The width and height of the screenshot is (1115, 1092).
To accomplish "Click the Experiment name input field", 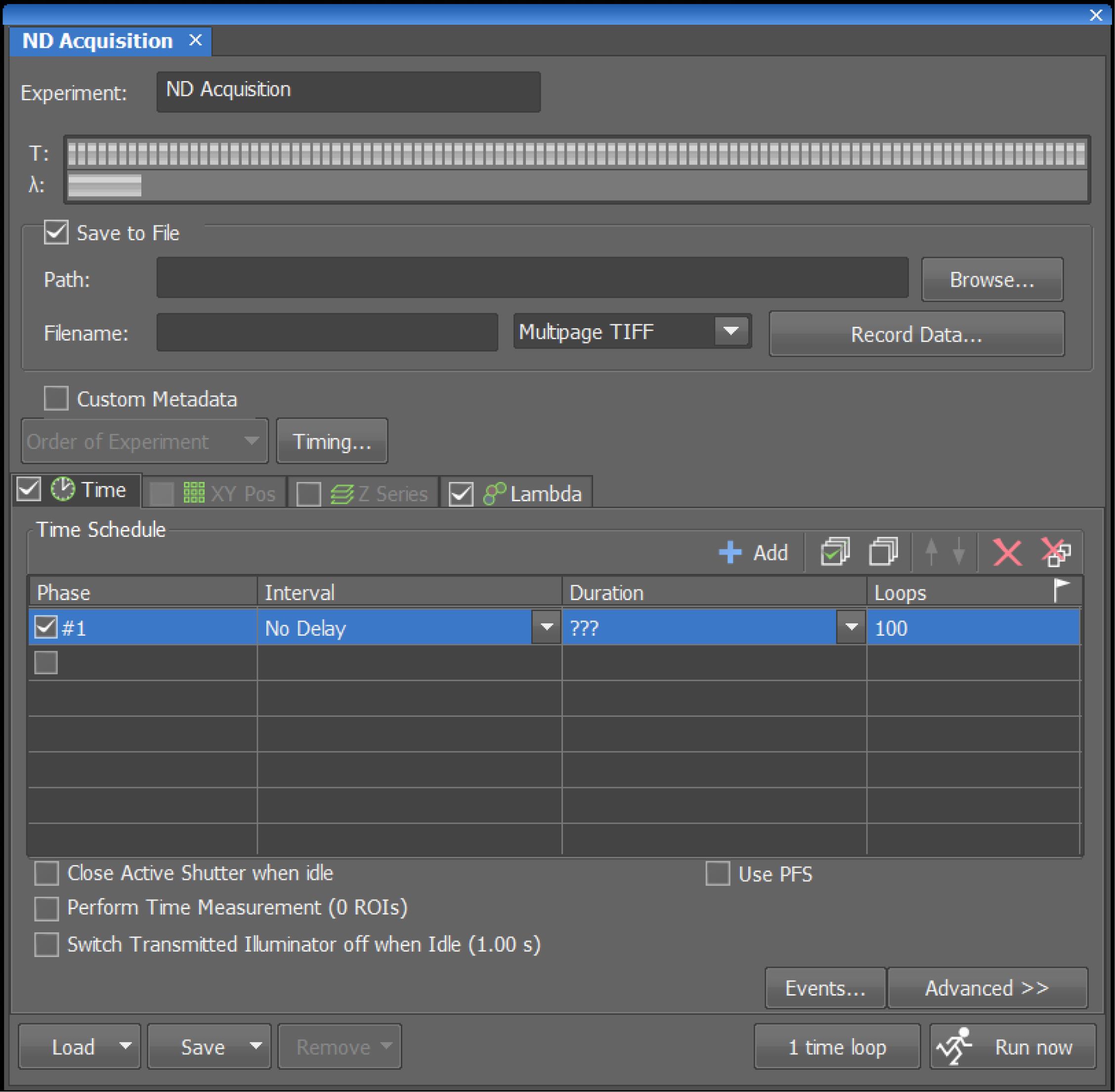I will click(348, 92).
